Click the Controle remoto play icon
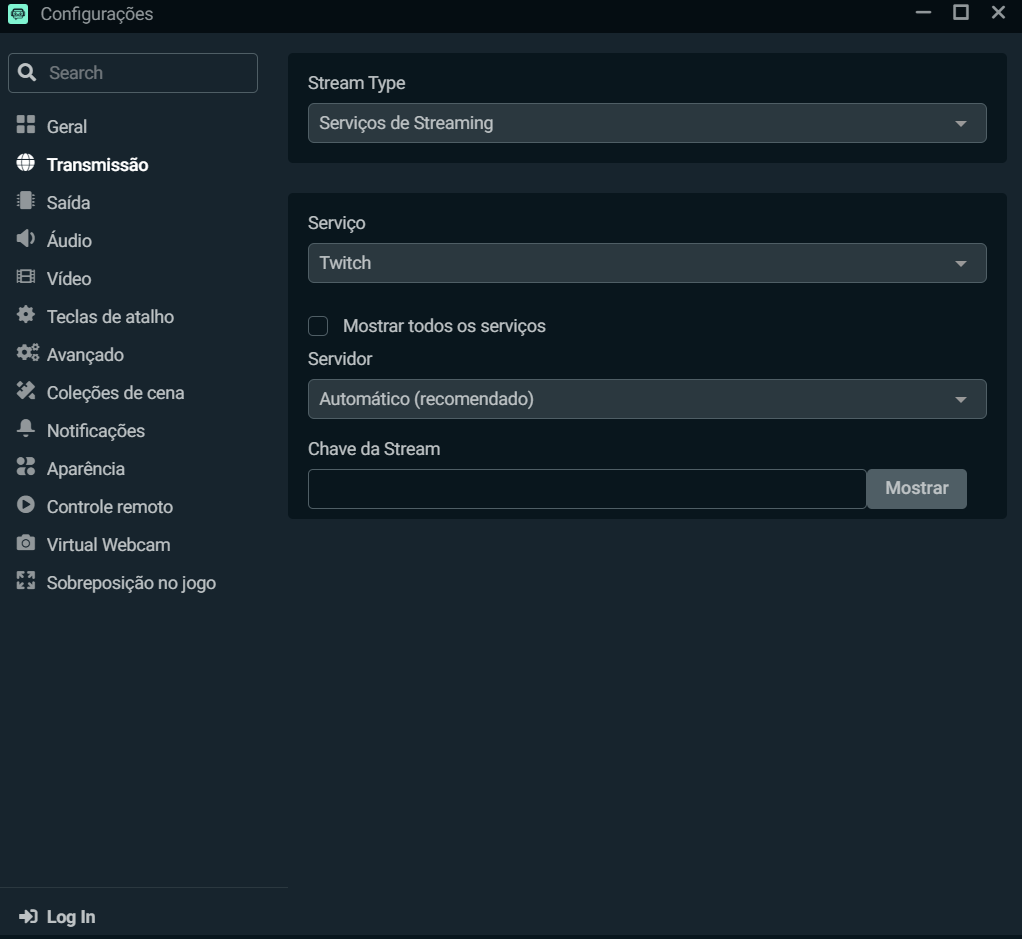Screen dimensions: 1022x939 [x=25, y=505]
